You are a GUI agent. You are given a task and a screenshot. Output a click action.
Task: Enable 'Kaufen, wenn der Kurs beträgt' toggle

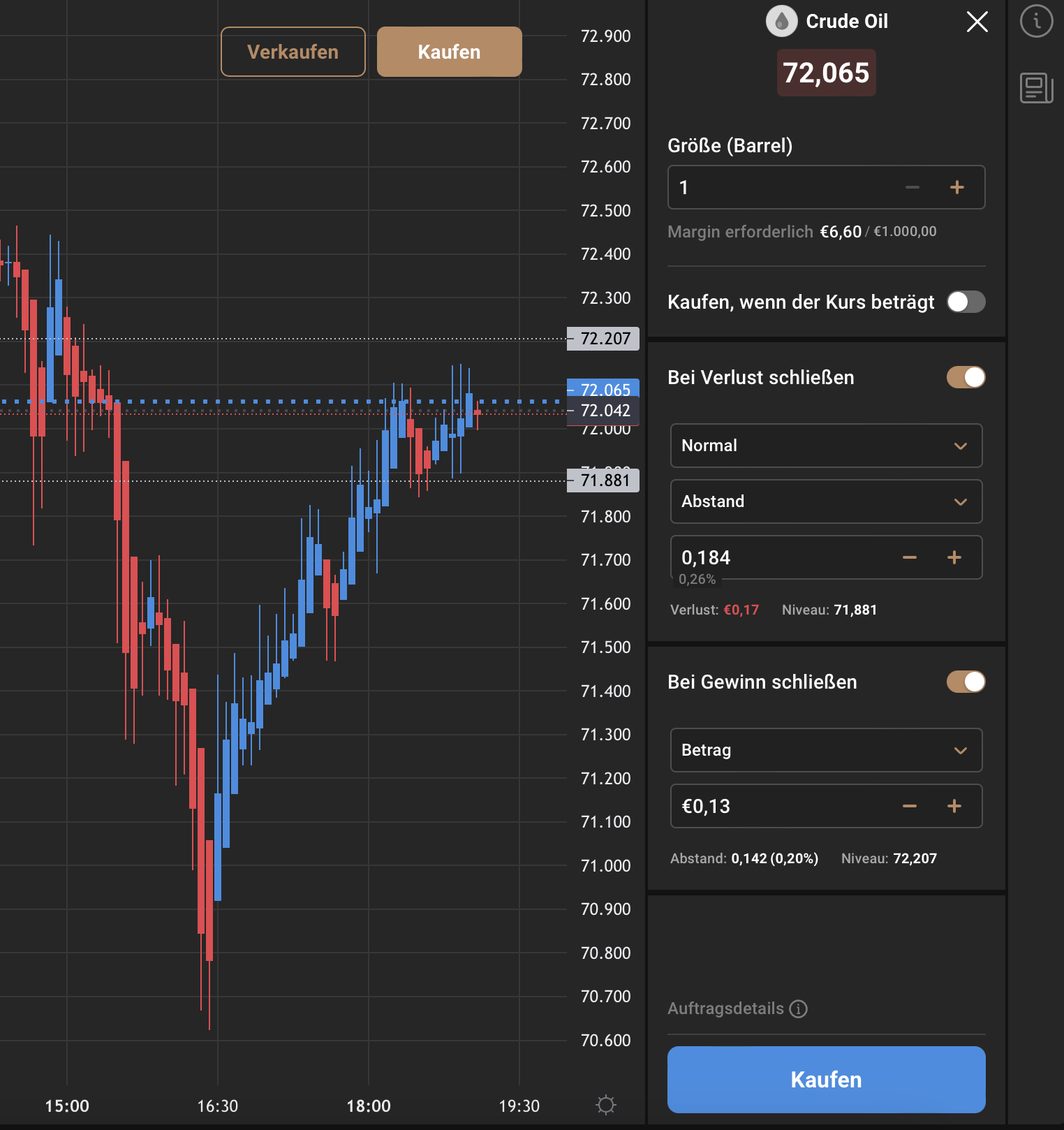966,302
